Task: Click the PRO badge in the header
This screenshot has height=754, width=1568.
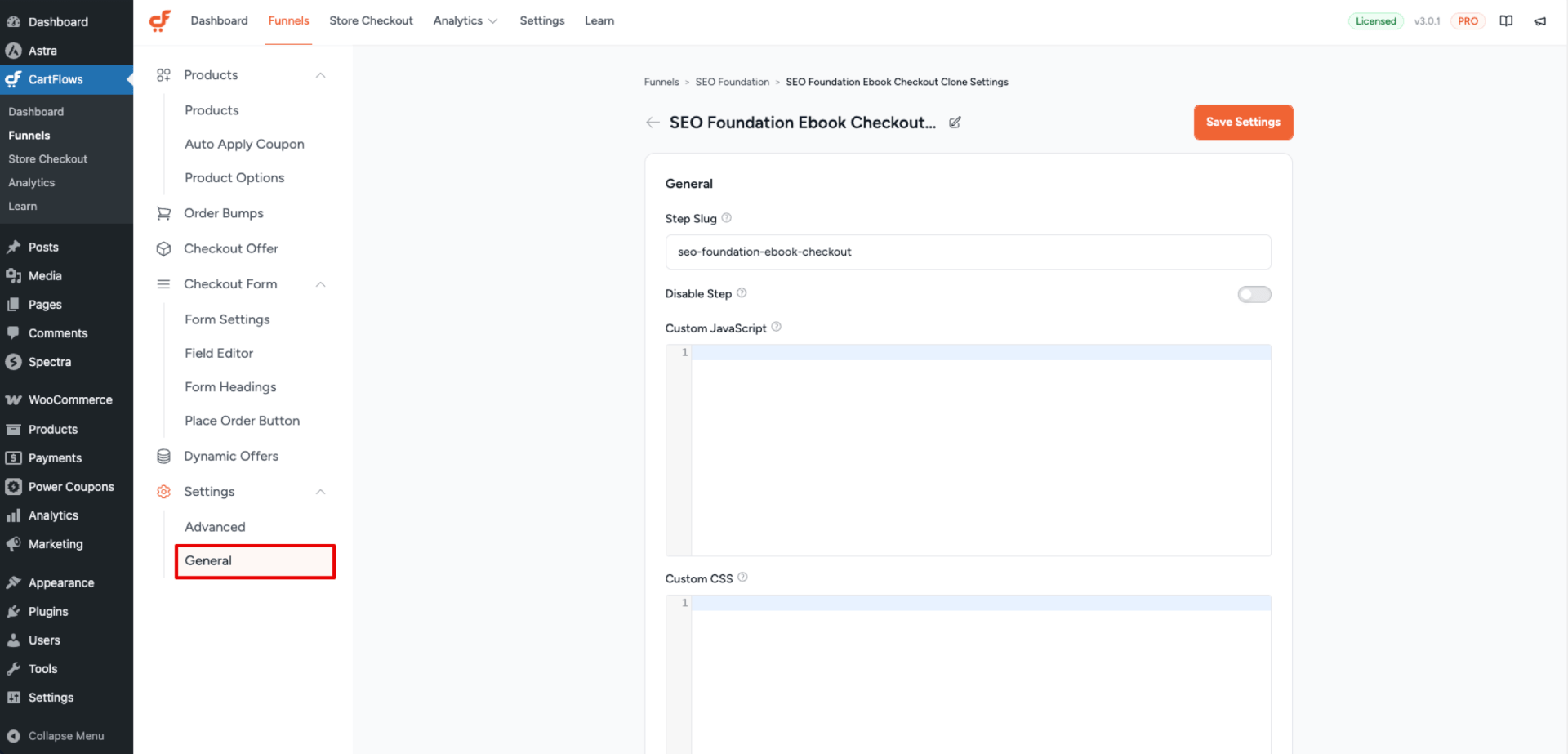Action: (x=1468, y=21)
